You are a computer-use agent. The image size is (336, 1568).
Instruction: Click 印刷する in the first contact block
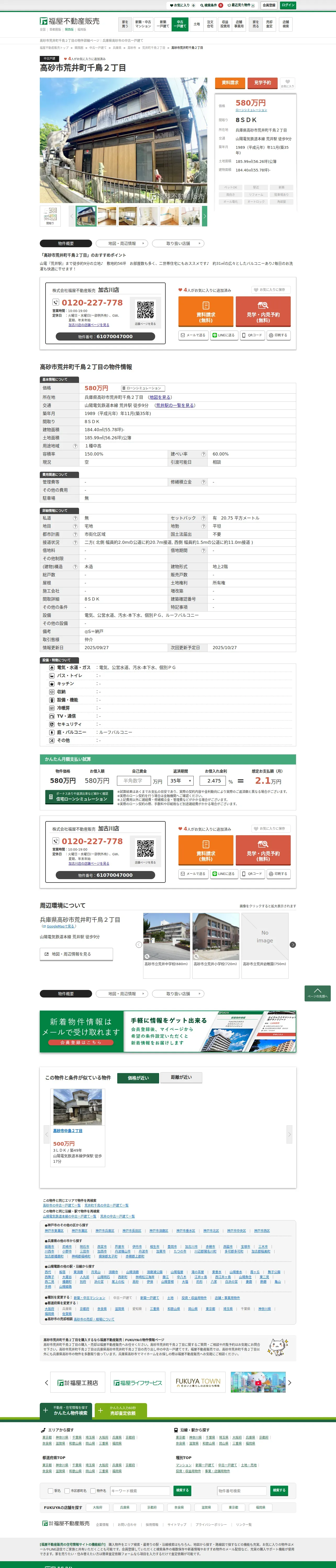pyautogui.click(x=278, y=335)
